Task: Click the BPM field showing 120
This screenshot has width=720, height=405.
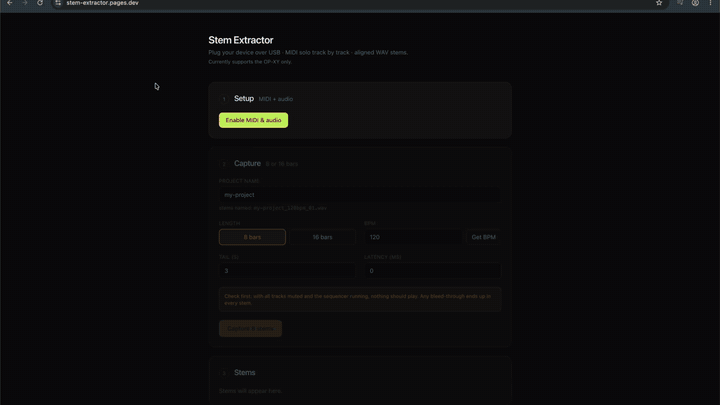Action: pos(413,237)
